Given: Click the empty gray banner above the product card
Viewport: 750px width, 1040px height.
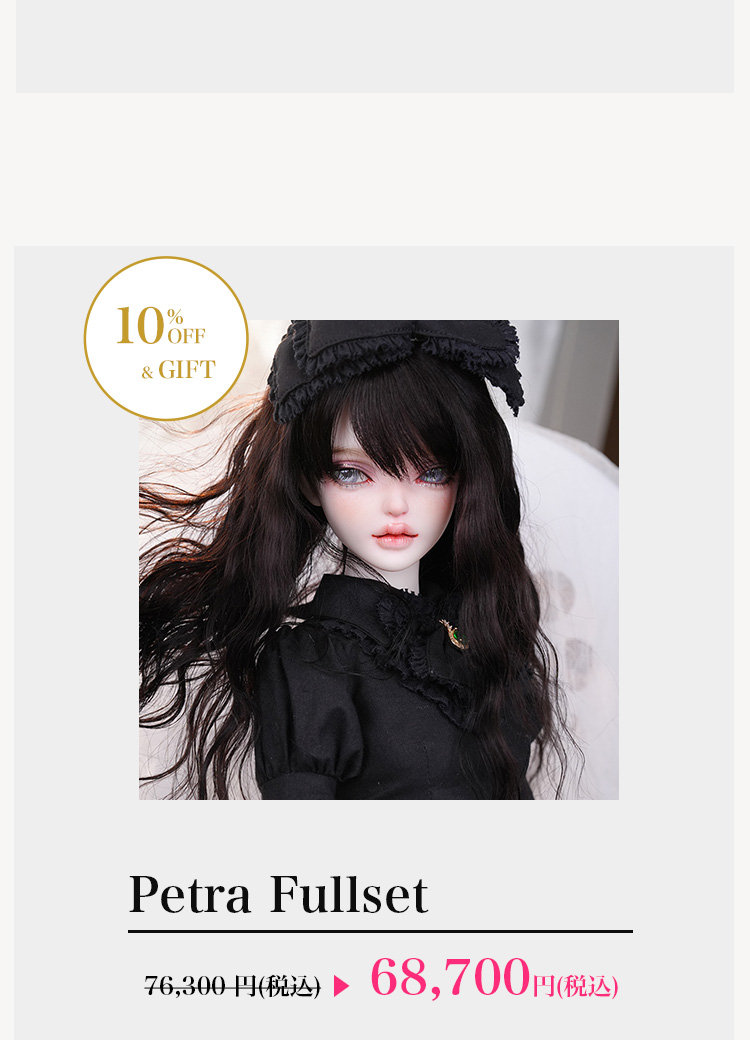Looking at the screenshot, I should 375,46.
